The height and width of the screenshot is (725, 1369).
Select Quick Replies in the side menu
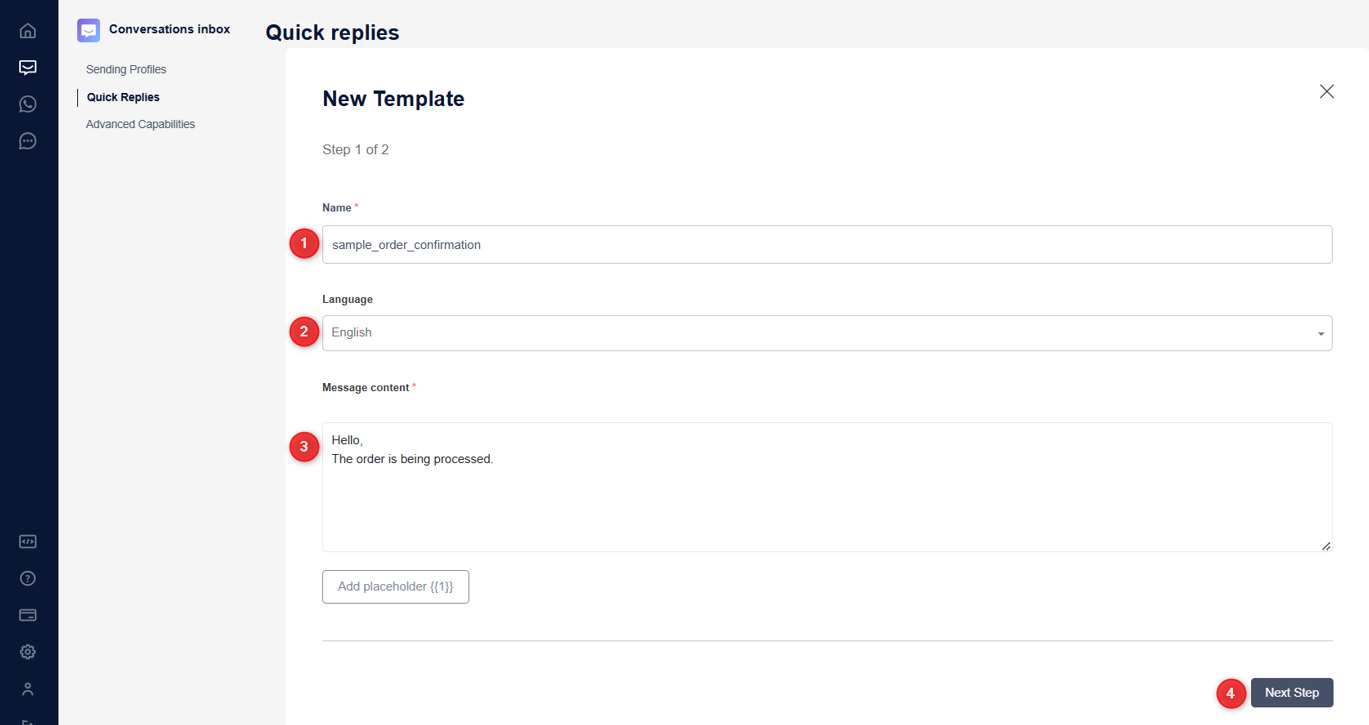click(x=123, y=97)
